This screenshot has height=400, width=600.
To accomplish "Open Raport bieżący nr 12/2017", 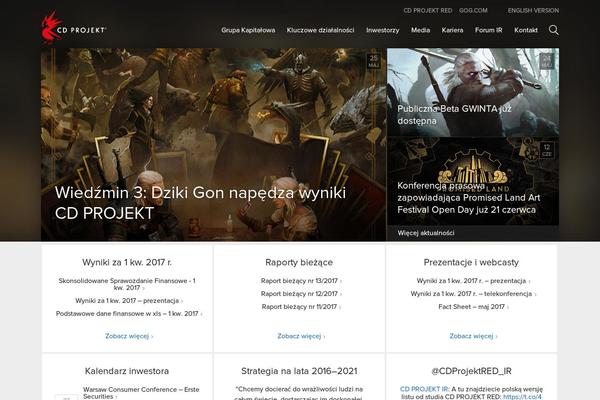I will point(301,294).
